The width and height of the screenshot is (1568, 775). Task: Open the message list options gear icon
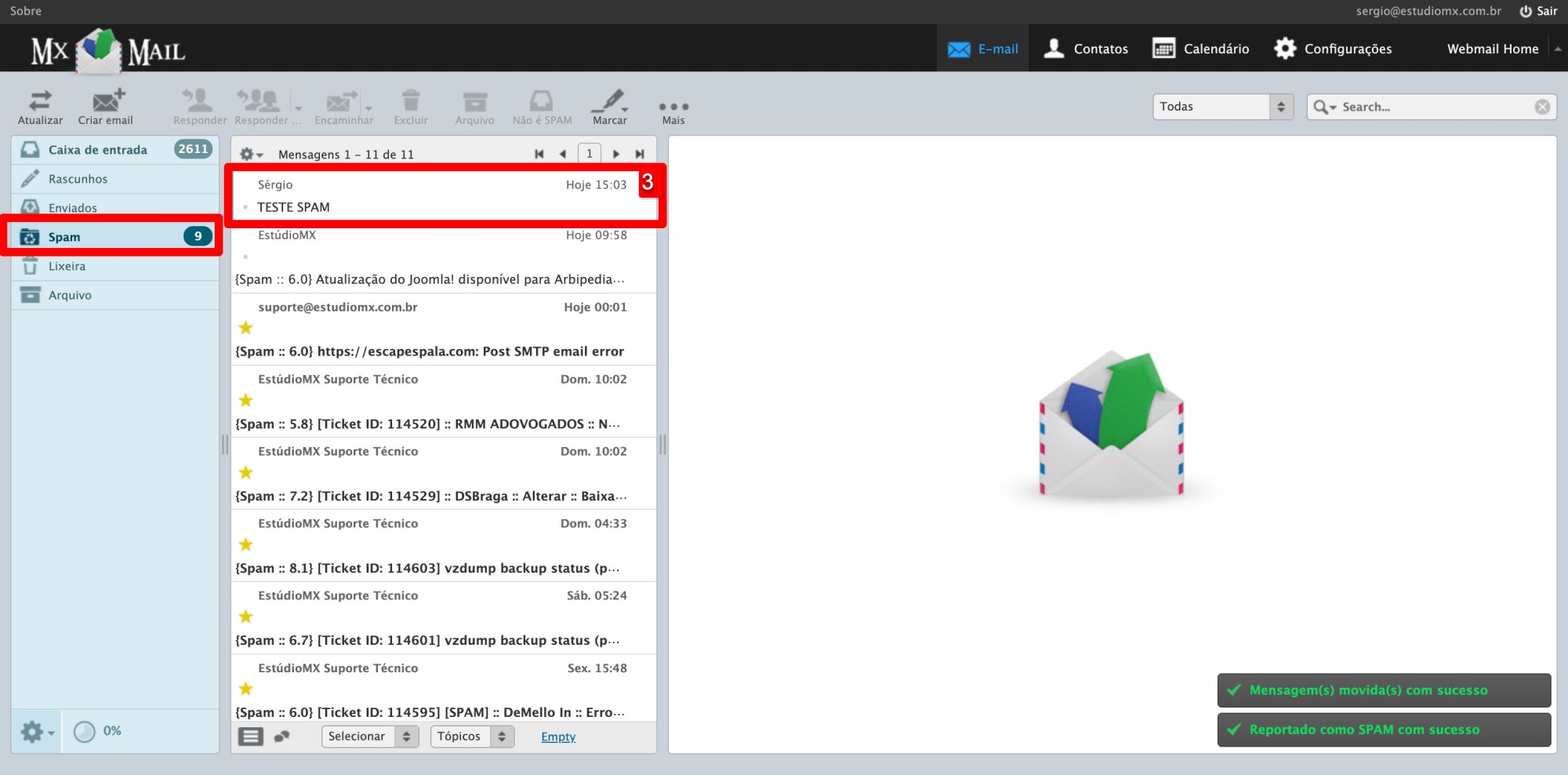coord(248,154)
